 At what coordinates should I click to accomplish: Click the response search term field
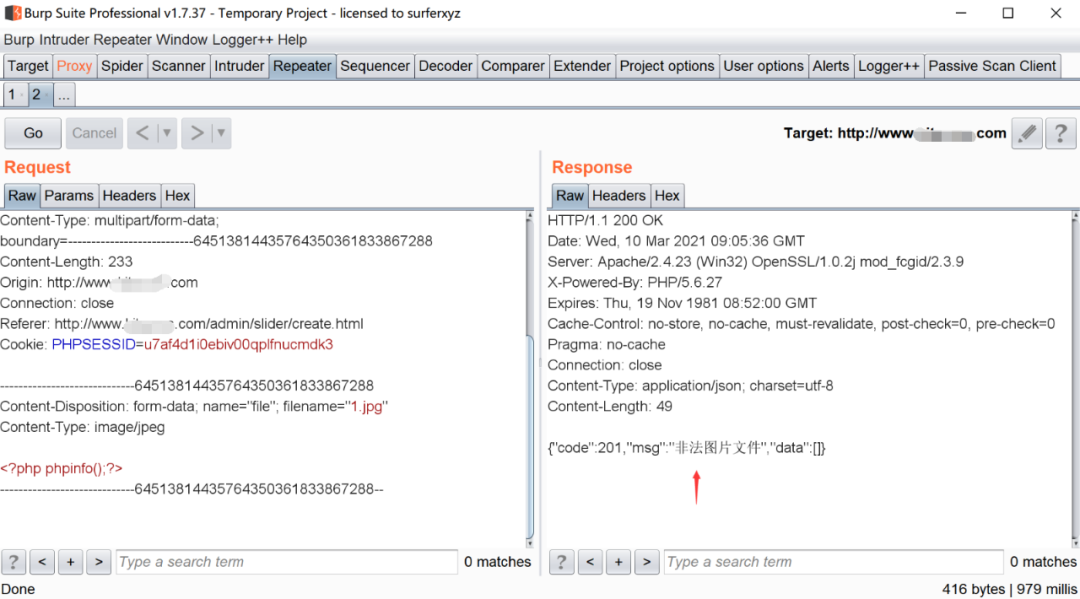click(833, 562)
